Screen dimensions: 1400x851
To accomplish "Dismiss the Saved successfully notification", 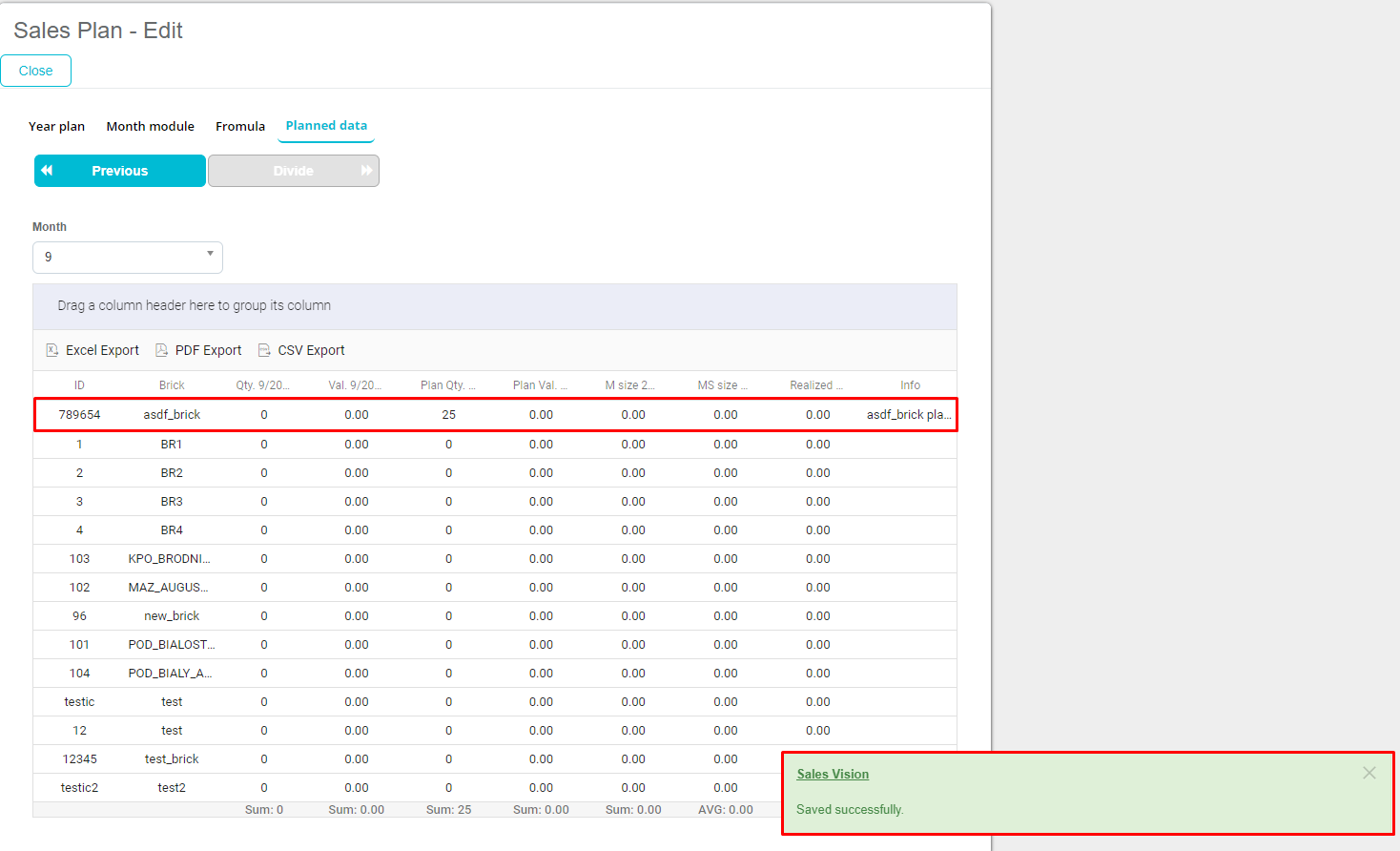I will point(1369,773).
